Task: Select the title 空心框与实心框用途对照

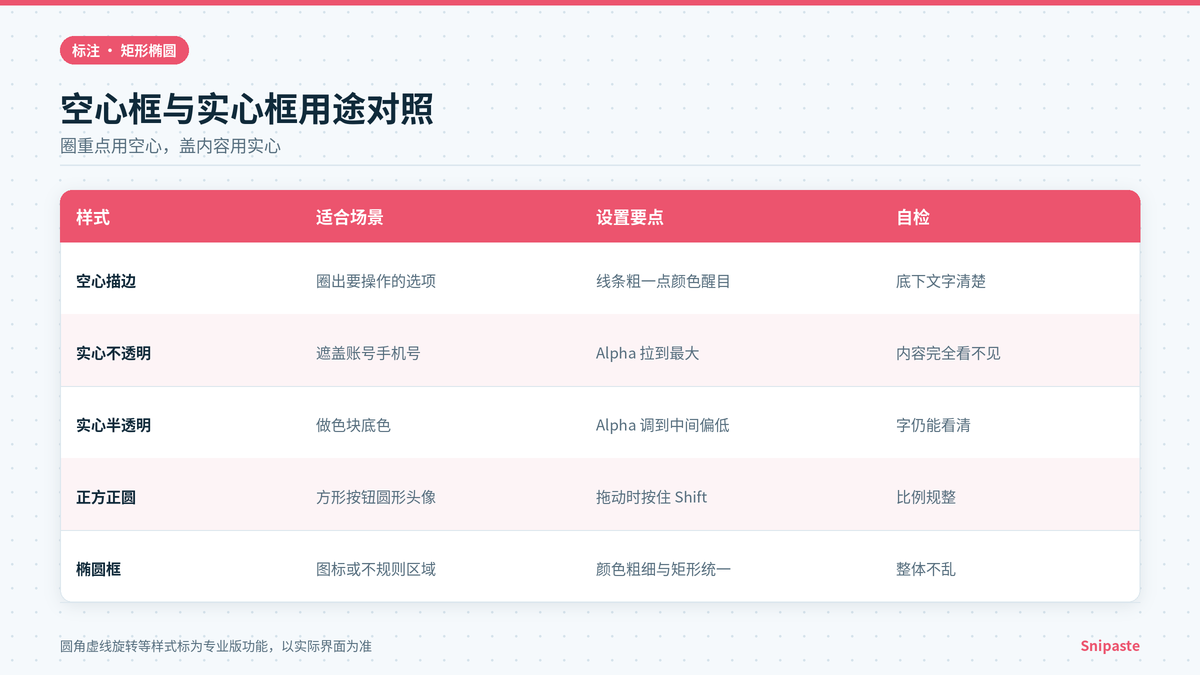Action: point(247,110)
